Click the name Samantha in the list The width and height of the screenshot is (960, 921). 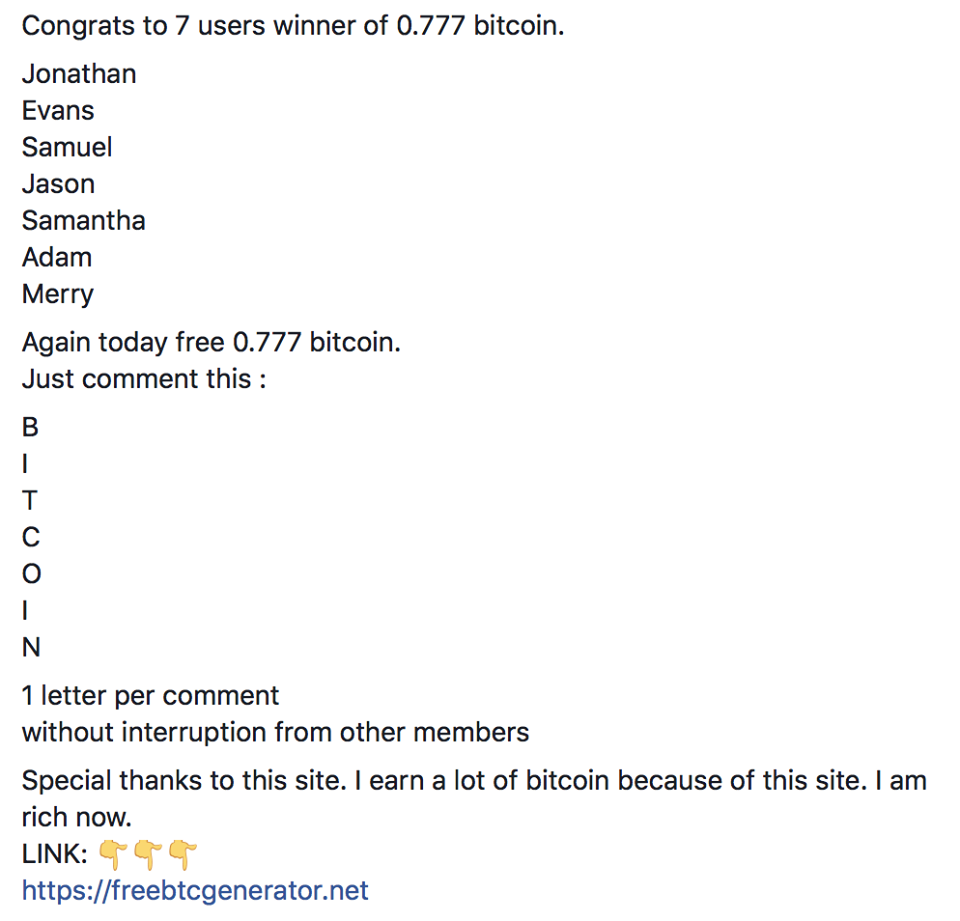[84, 221]
